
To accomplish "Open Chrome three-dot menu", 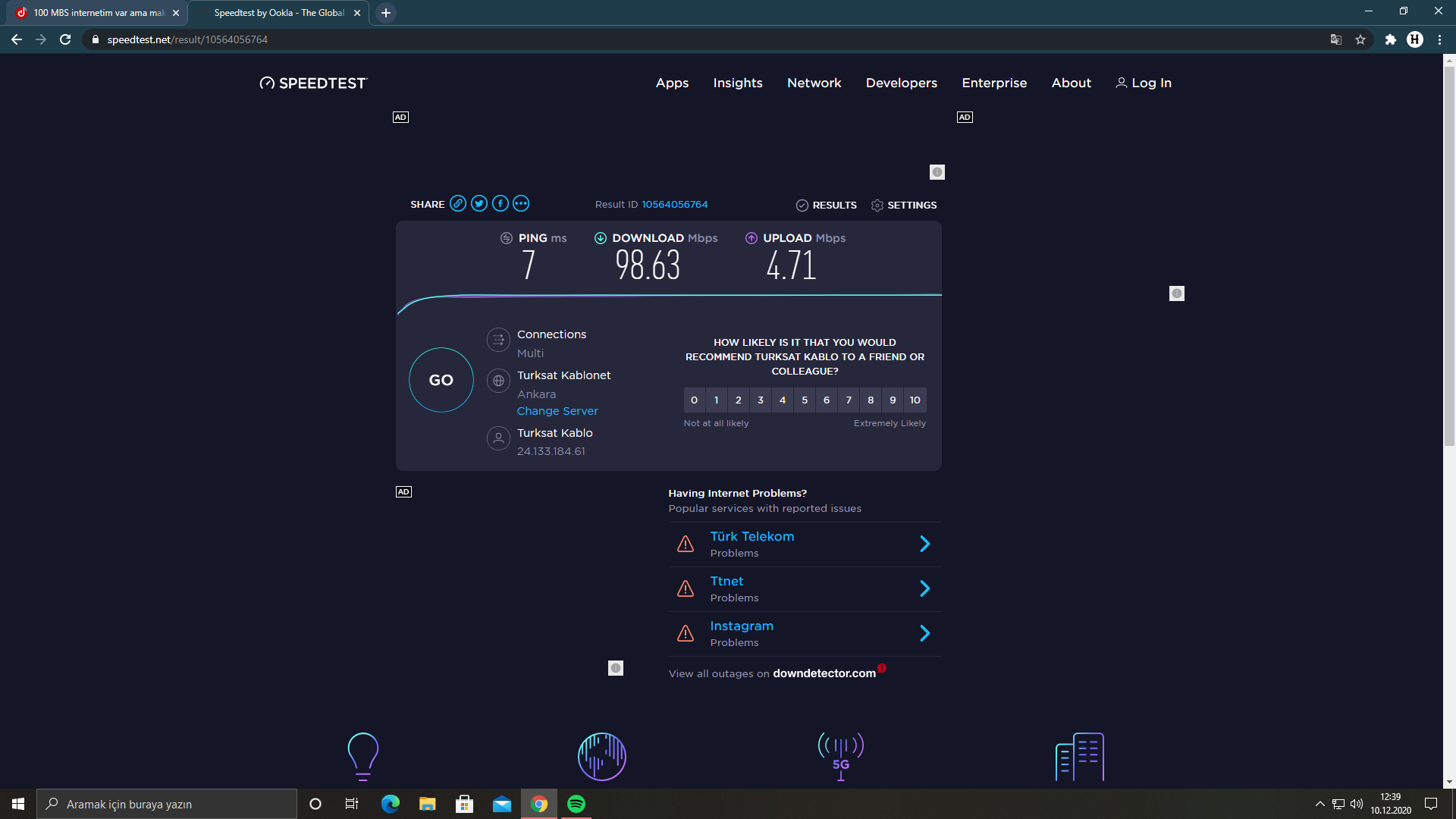I will [1439, 39].
